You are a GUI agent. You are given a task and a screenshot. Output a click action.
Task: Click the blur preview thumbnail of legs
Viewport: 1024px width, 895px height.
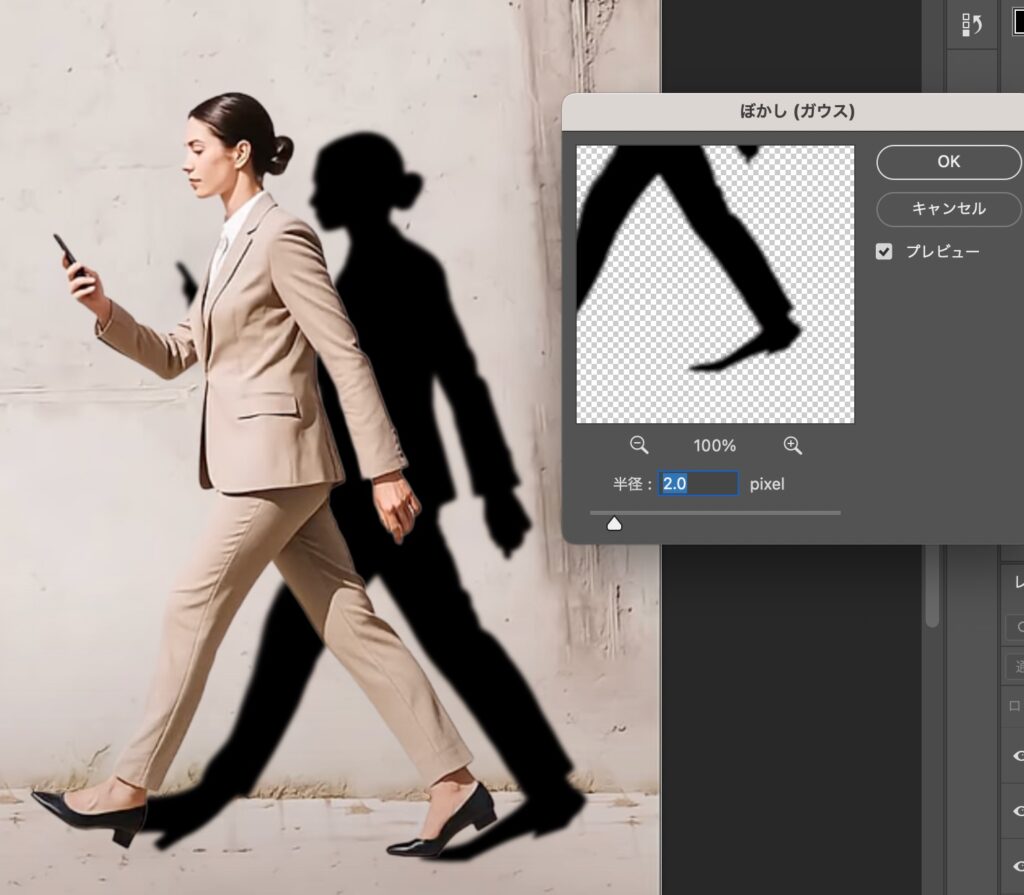click(x=715, y=284)
